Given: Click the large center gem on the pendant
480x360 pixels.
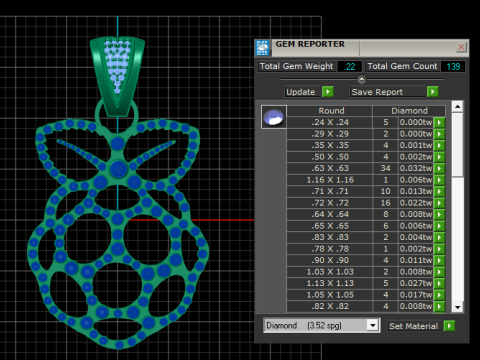Looking at the screenshot, I should (118, 169).
